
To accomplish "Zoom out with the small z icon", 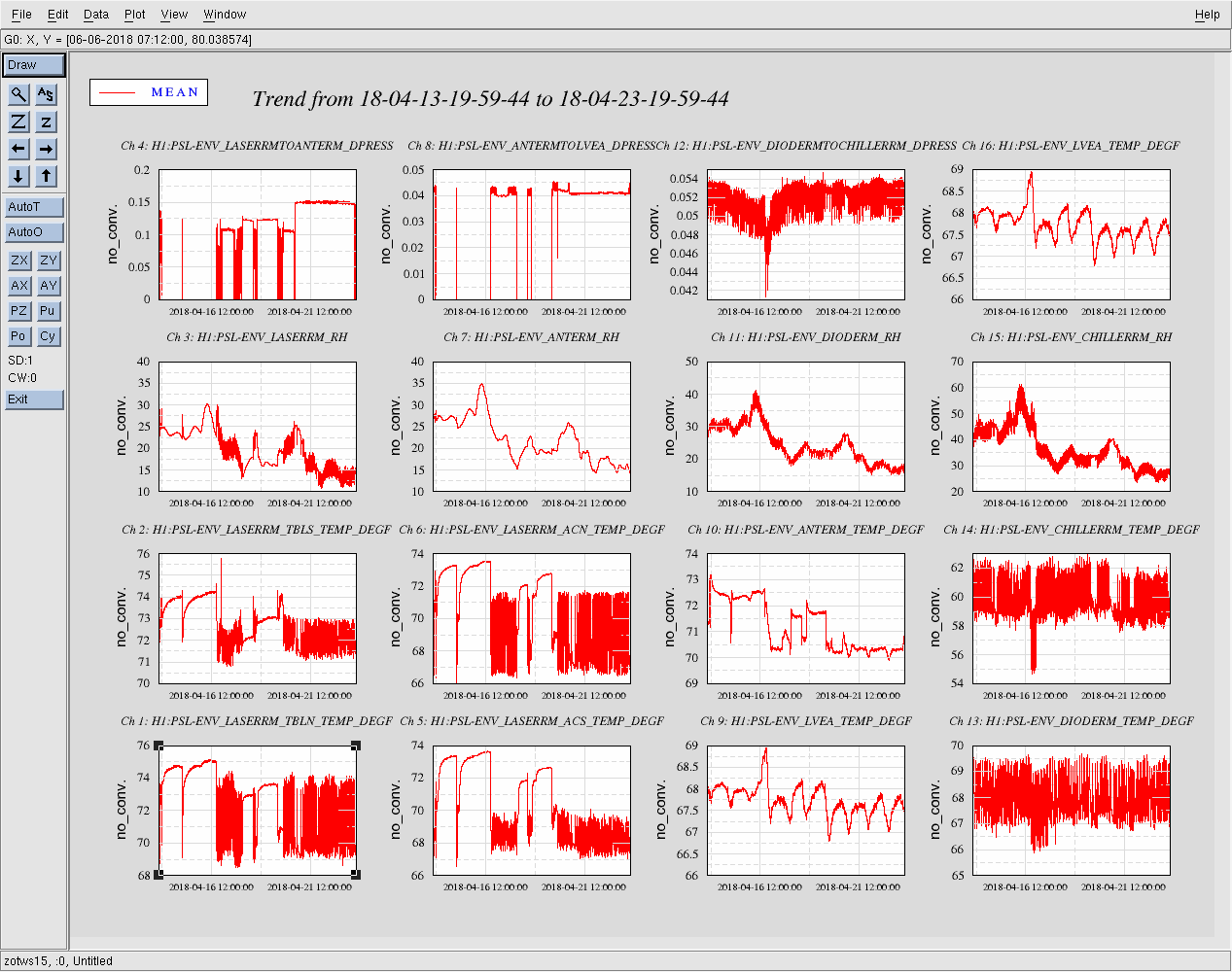I will click(46, 121).
